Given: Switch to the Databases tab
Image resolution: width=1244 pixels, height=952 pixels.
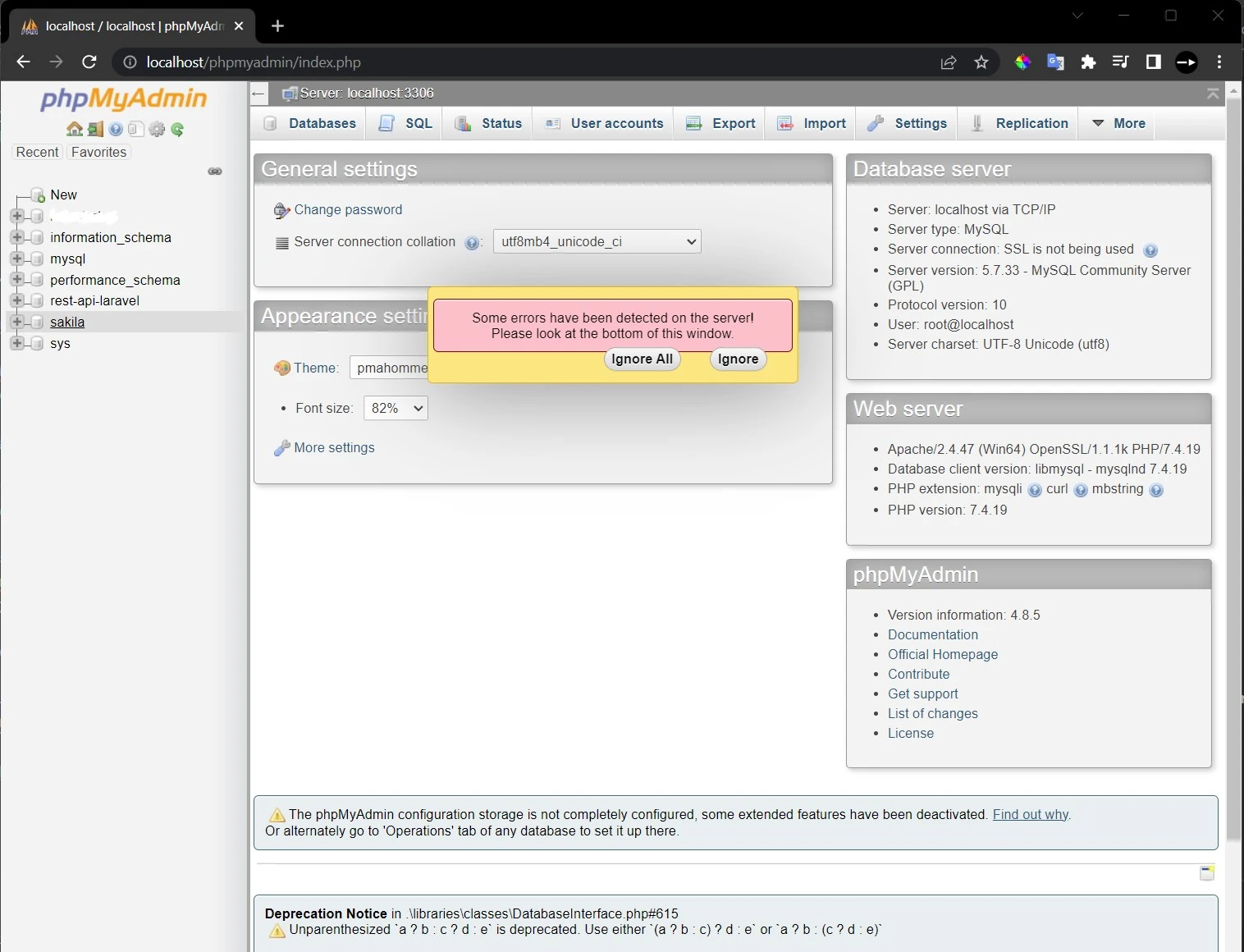Looking at the screenshot, I should [309, 123].
